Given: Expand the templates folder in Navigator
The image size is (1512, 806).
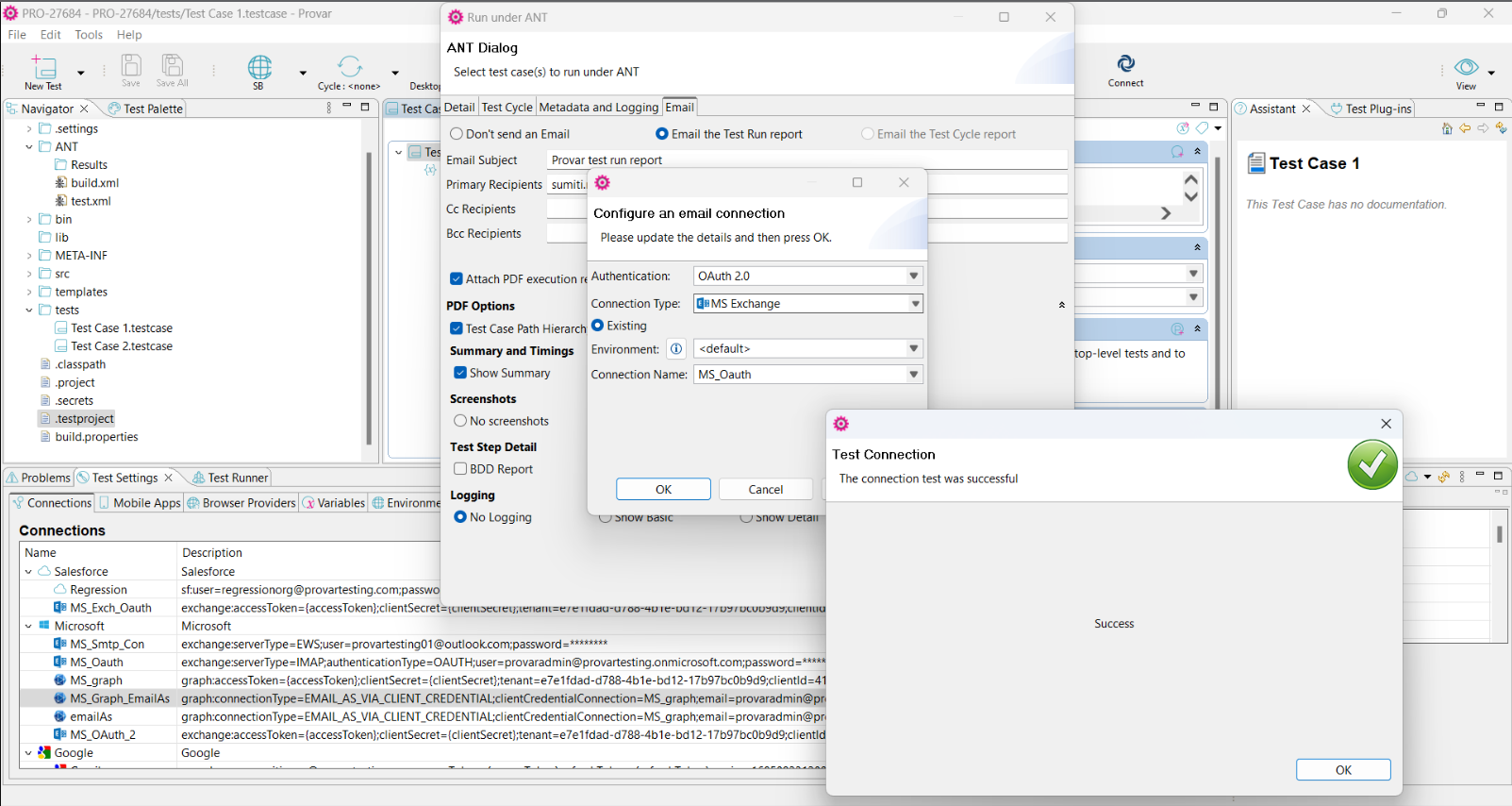Looking at the screenshot, I should click(29, 293).
